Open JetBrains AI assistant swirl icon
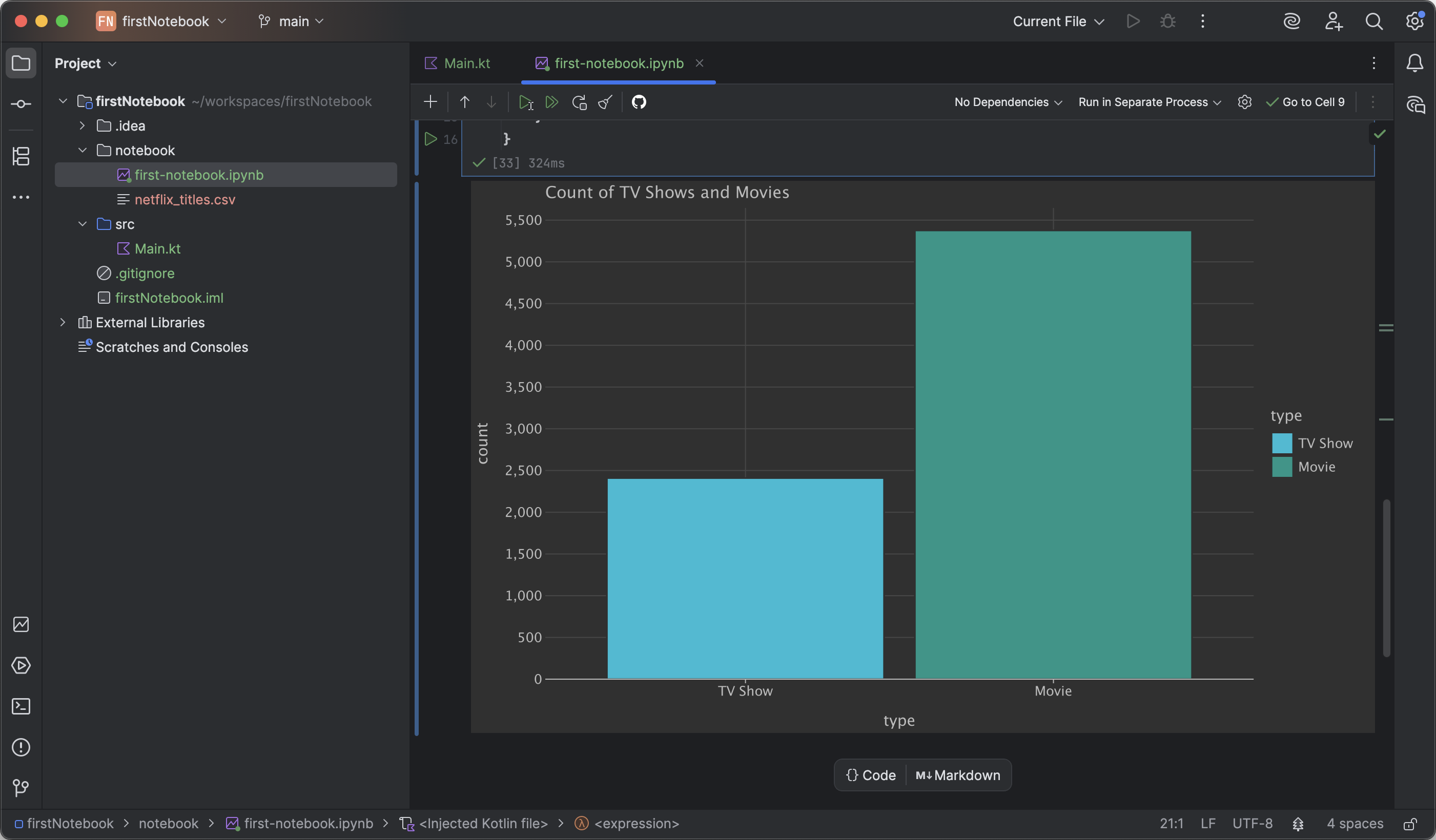This screenshot has width=1436, height=840. 1292,21
